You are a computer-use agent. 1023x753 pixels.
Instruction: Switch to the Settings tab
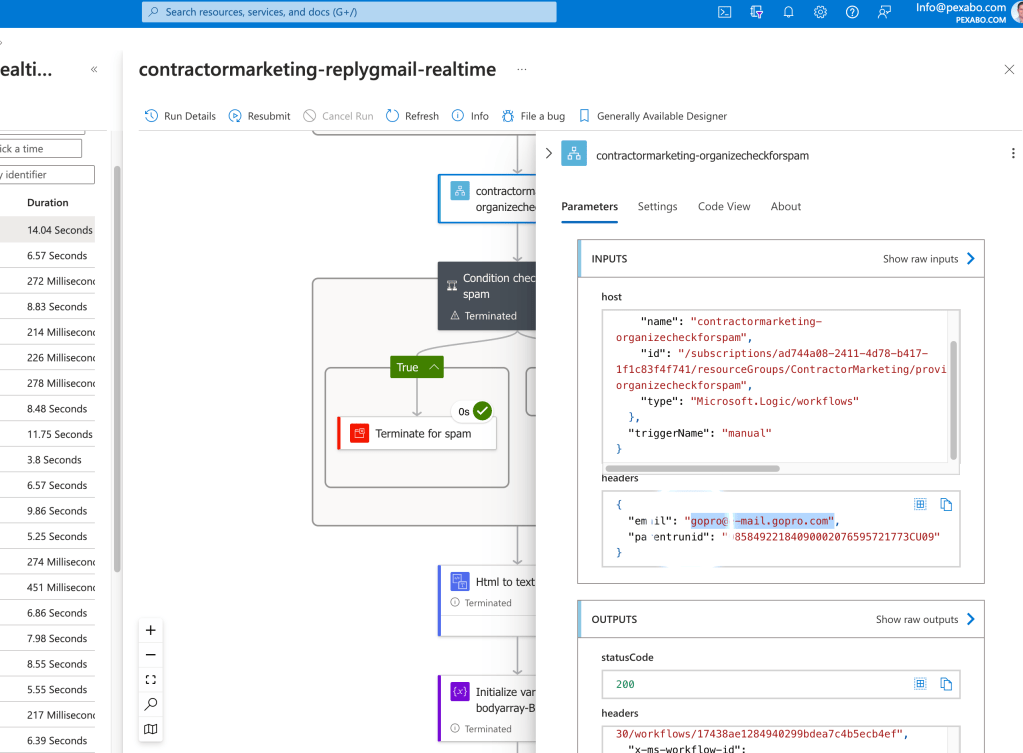tap(657, 206)
